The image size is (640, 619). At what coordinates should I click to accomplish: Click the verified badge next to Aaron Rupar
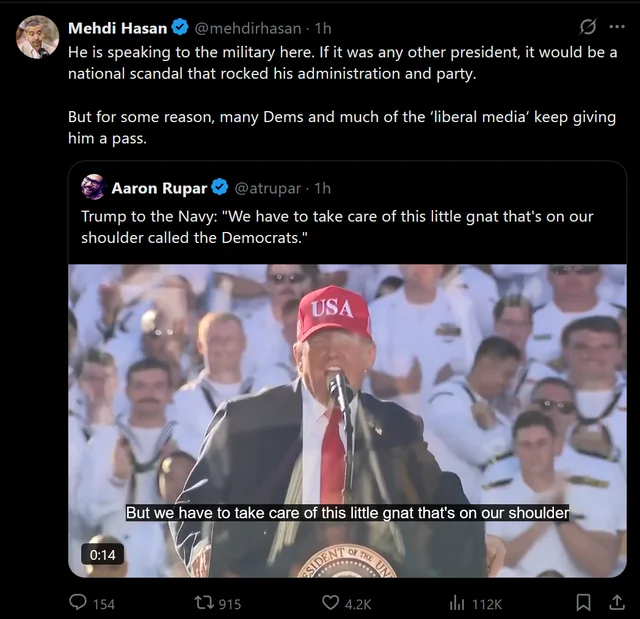coord(220,188)
